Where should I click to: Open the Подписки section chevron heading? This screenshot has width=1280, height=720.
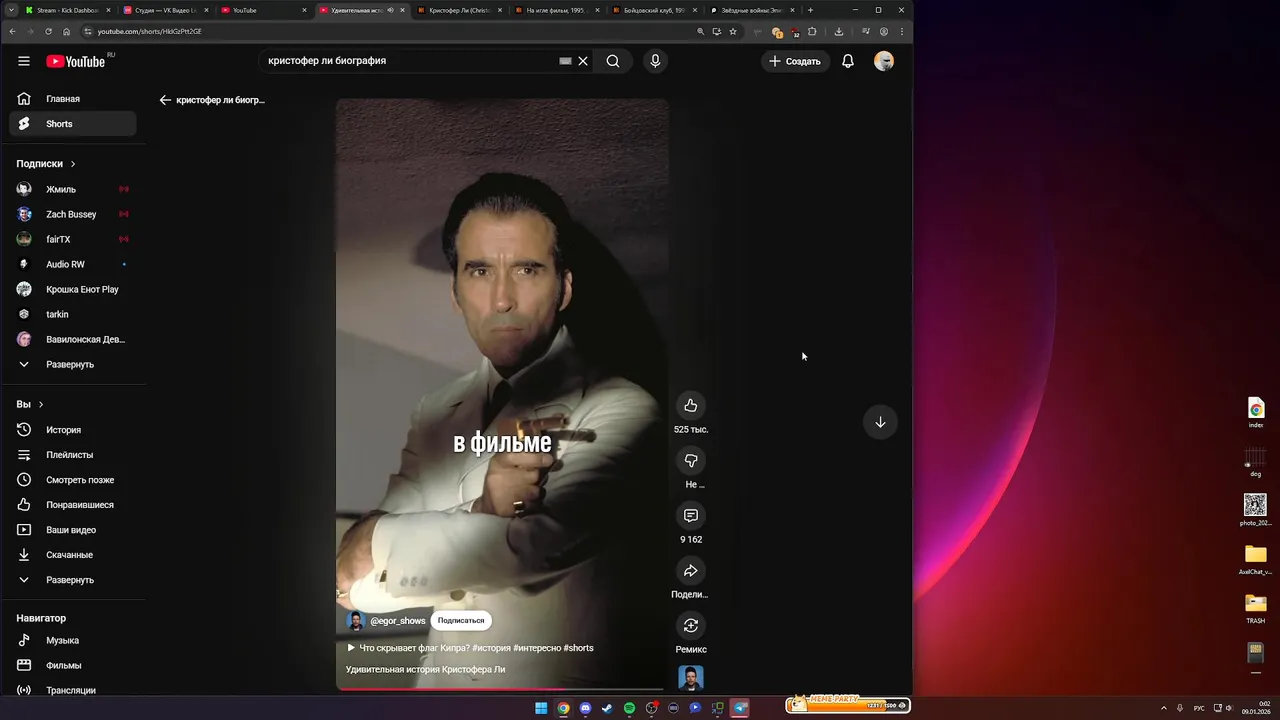click(46, 164)
